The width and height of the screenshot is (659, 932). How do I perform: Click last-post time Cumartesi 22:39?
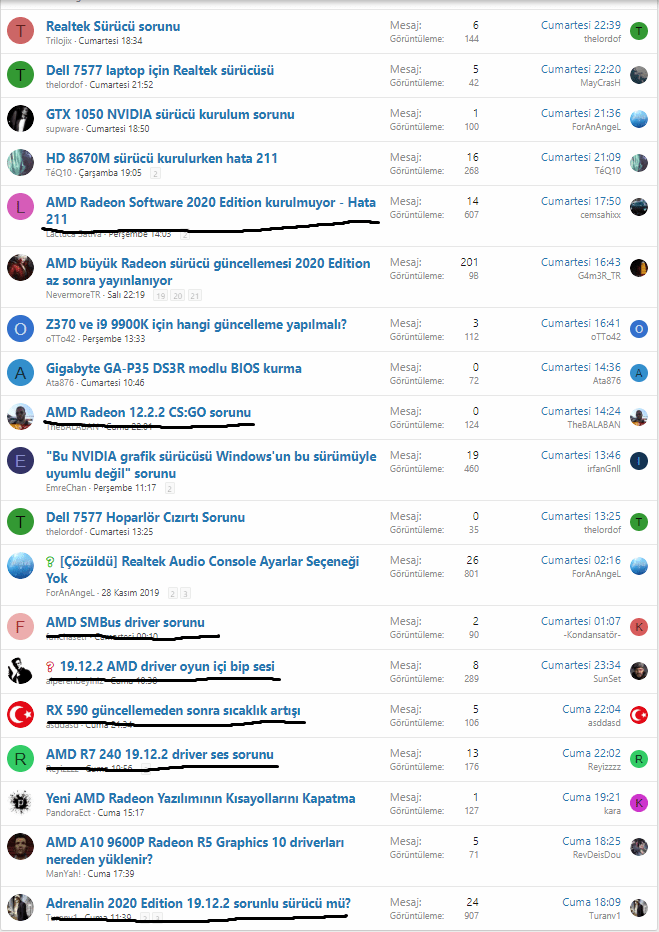(581, 25)
